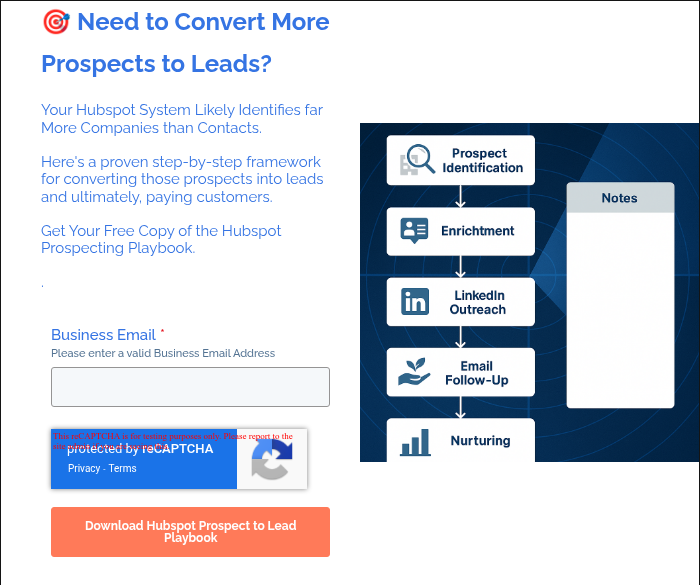Click the red target icon beside the heading
Image resolution: width=700 pixels, height=585 pixels.
(56, 22)
